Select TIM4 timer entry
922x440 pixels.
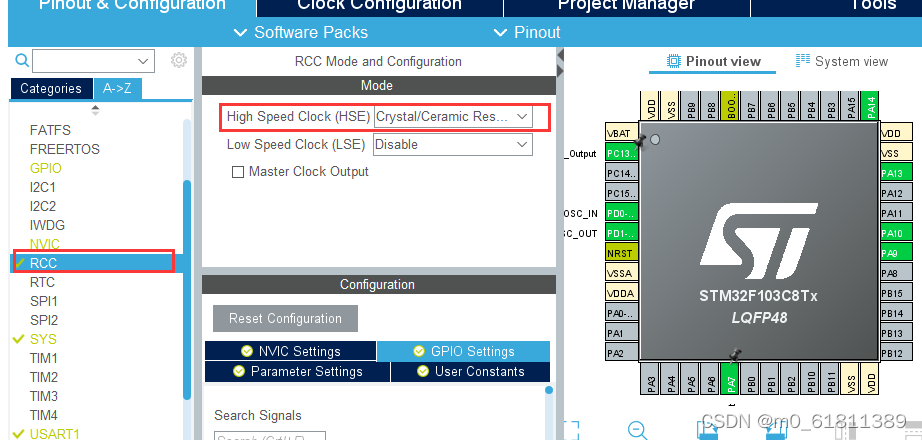point(44,415)
